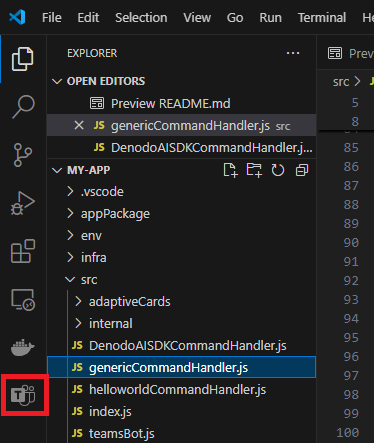Close genericCommandHandler.js in open editors

tap(79, 125)
